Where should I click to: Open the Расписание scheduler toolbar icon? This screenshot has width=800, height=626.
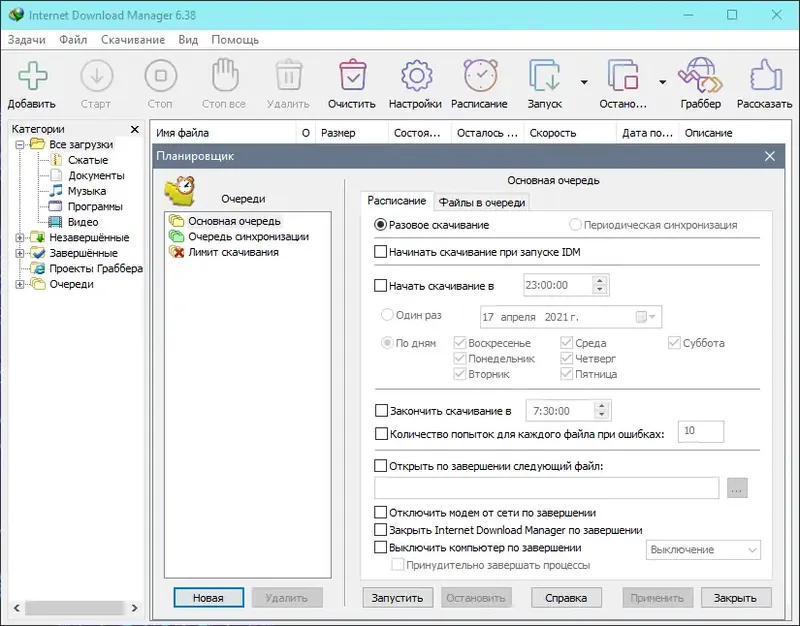pos(479,75)
